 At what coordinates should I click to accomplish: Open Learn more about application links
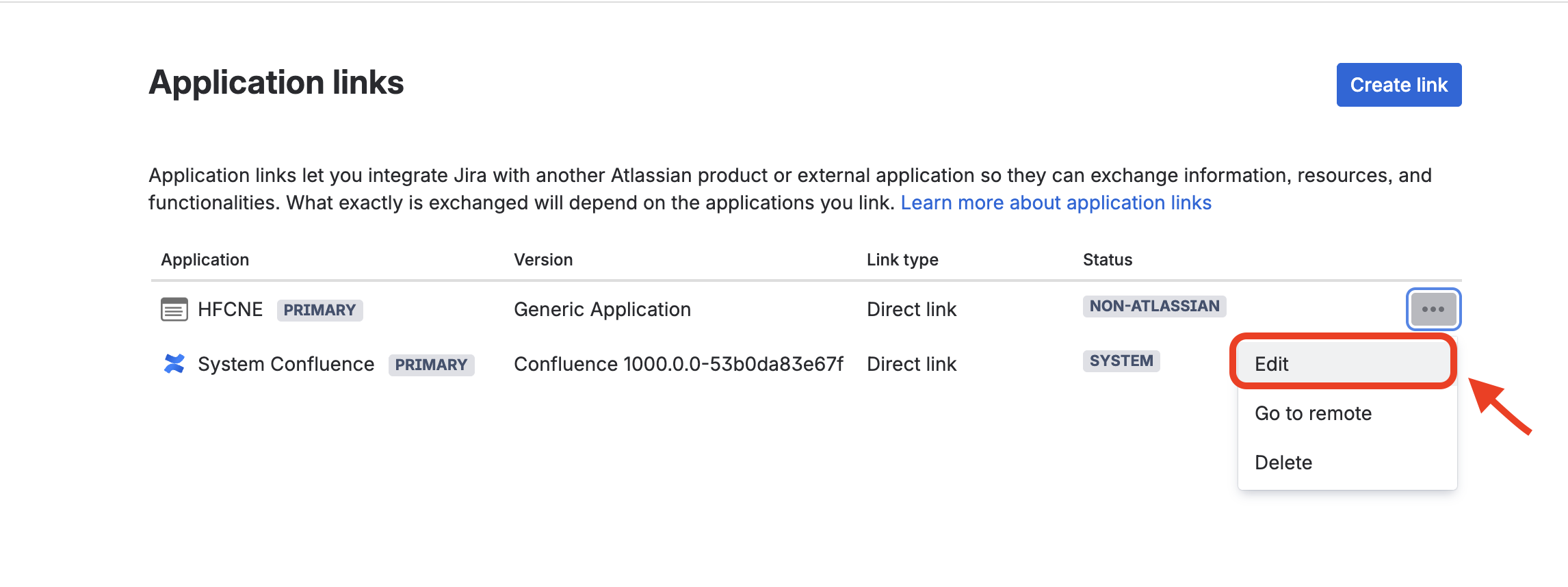pos(1056,203)
